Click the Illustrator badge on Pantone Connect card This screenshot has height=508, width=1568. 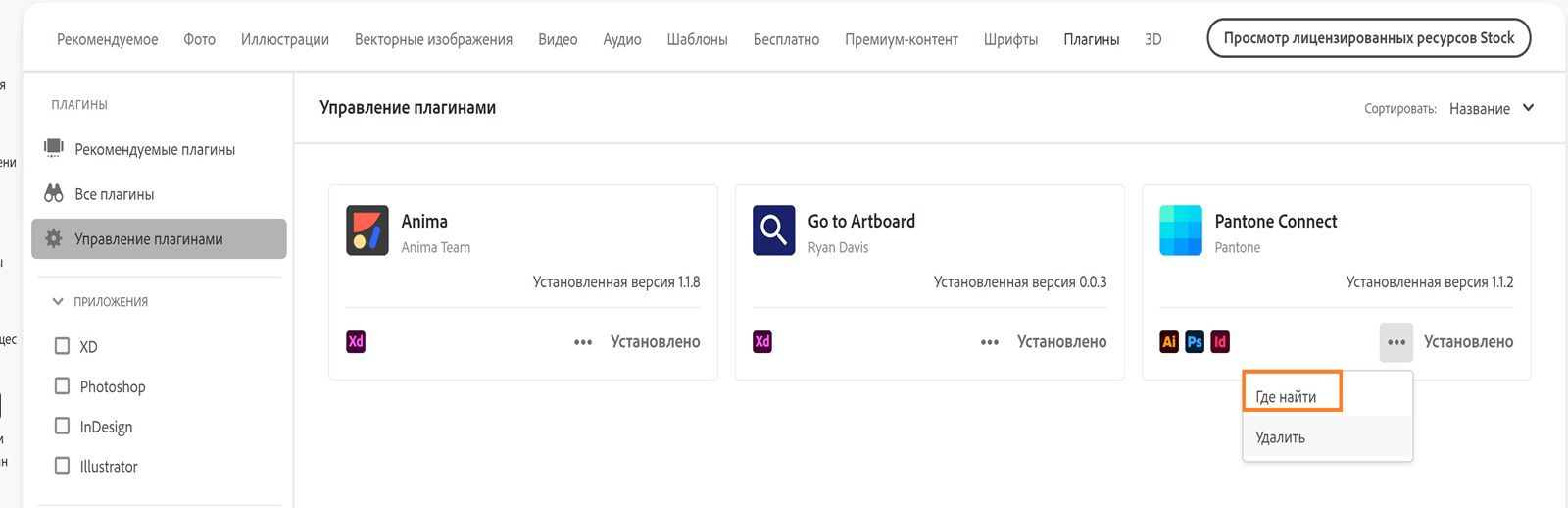(1169, 341)
